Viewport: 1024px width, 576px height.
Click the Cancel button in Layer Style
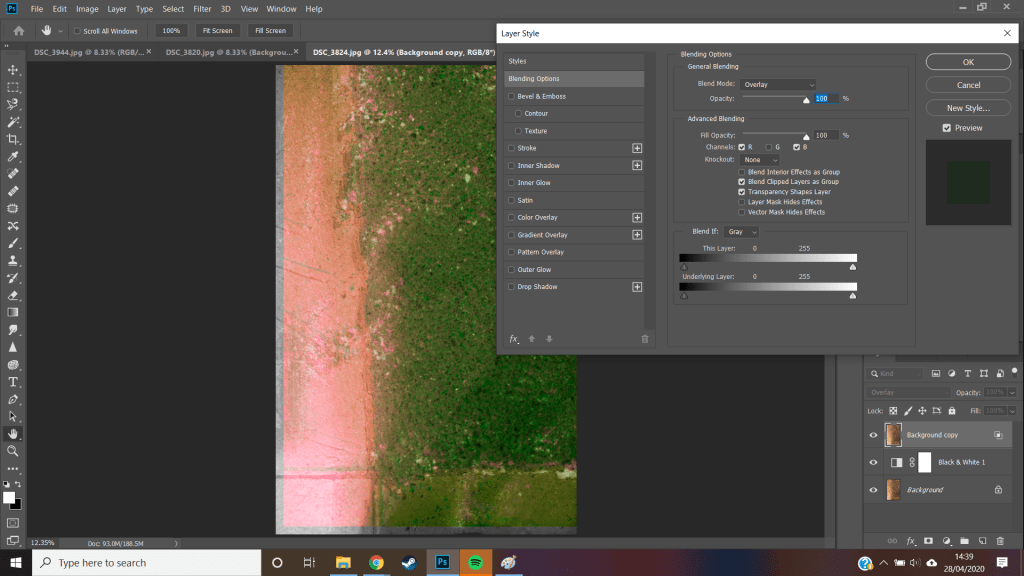click(x=967, y=85)
